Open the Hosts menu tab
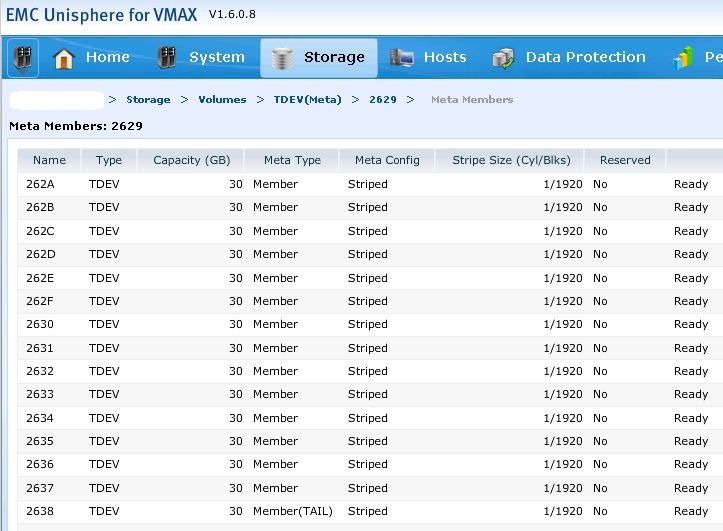The image size is (723, 531). click(444, 58)
